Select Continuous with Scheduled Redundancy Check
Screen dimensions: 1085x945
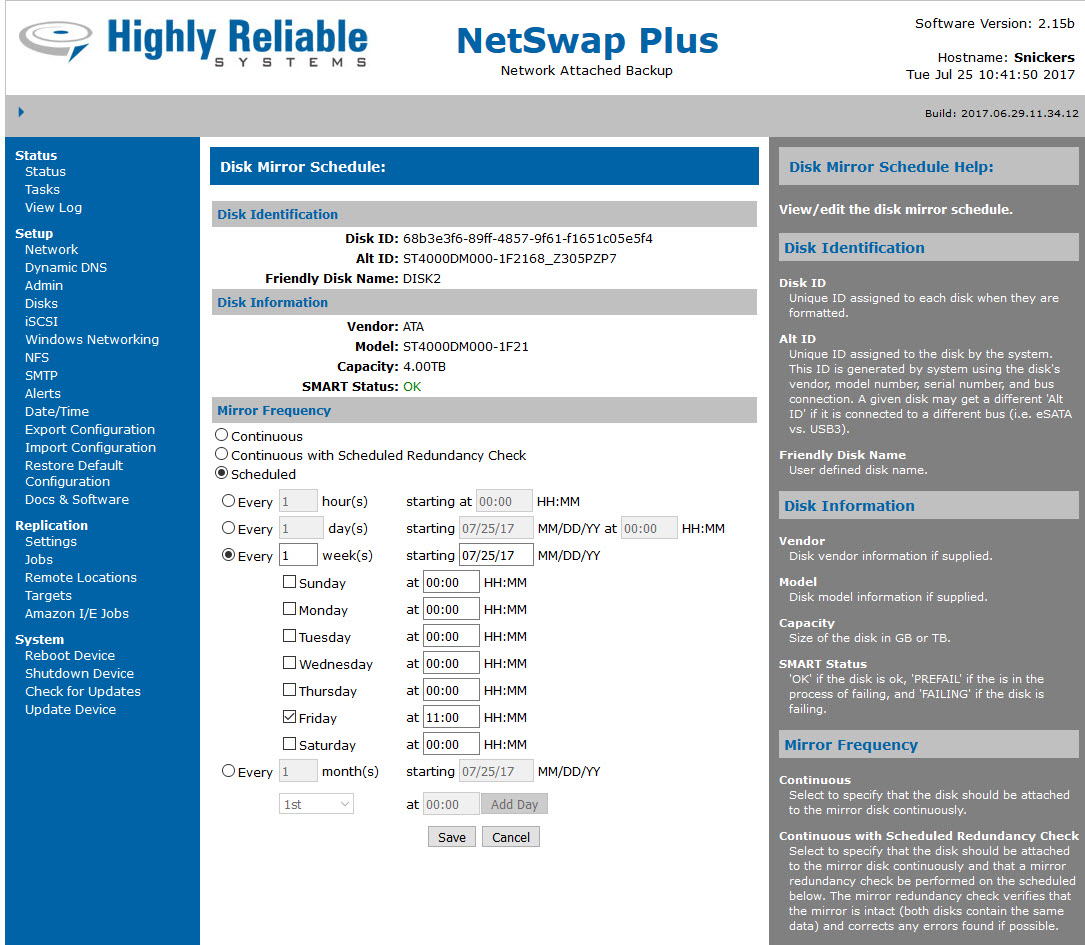pyautogui.click(x=221, y=455)
